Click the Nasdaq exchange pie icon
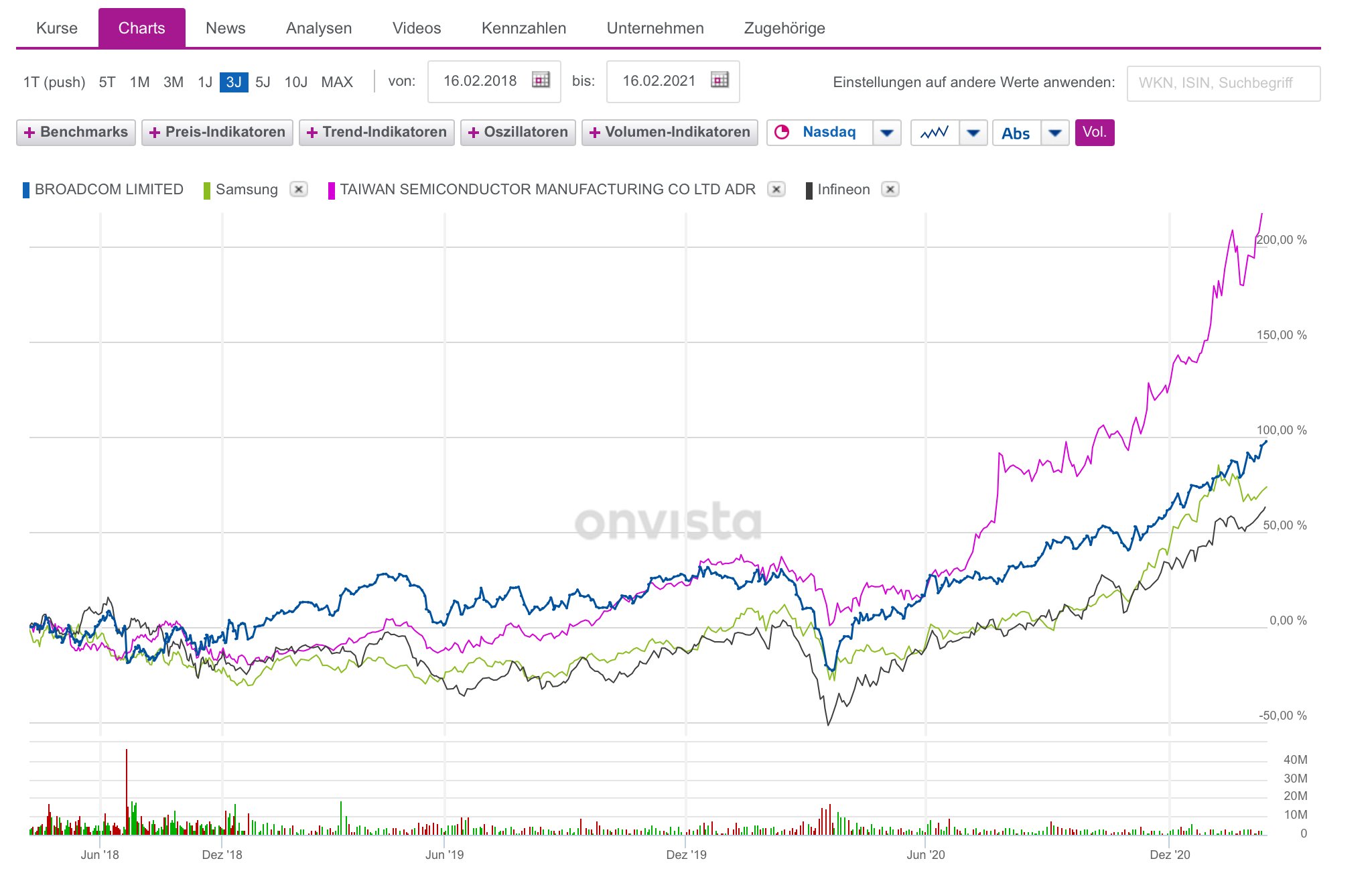Viewport: 1372px width, 871px height. coord(782,132)
